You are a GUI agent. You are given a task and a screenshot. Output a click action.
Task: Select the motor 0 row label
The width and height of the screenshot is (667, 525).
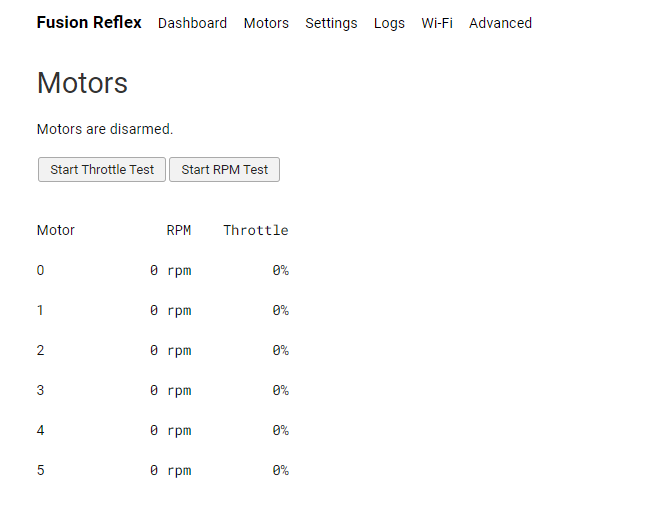tap(41, 270)
